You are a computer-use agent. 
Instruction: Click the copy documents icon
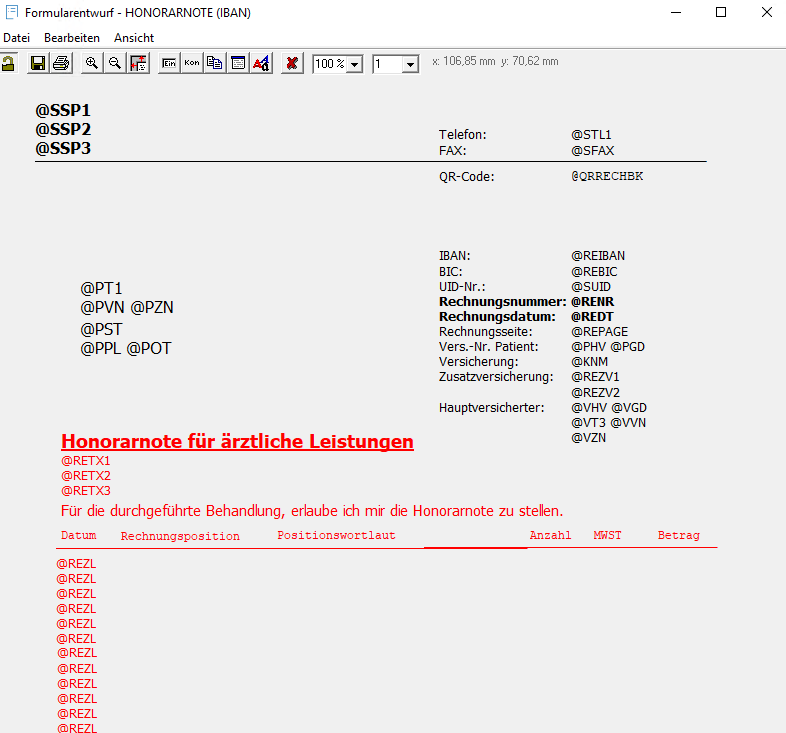[214, 63]
